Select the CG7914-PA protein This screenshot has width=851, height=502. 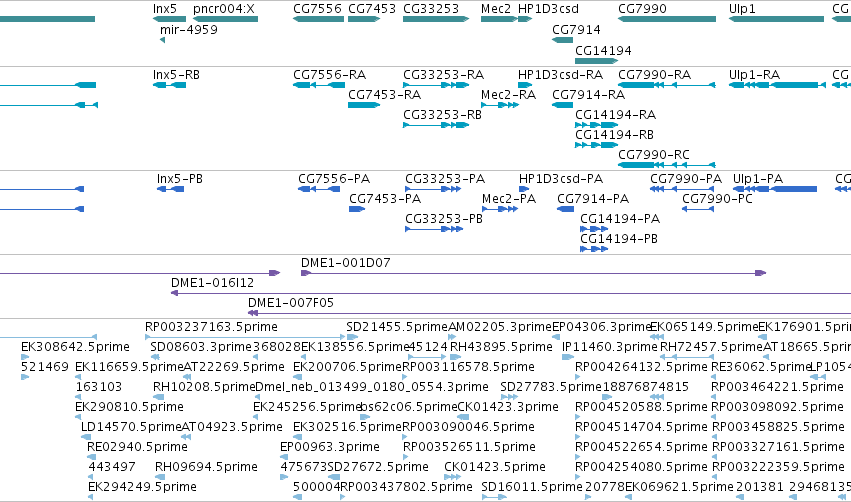(x=566, y=209)
